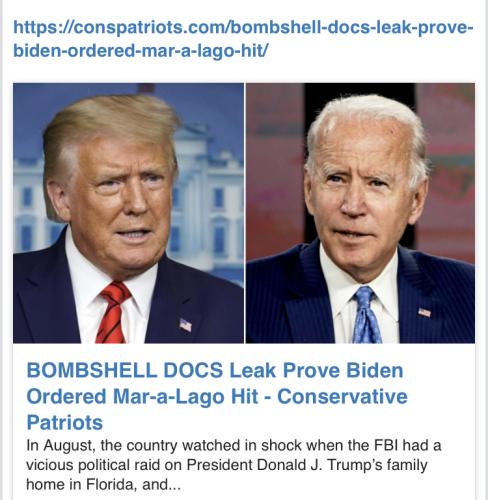Click the left preview photo with red tie
This screenshot has width=488, height=500.
tap(128, 213)
